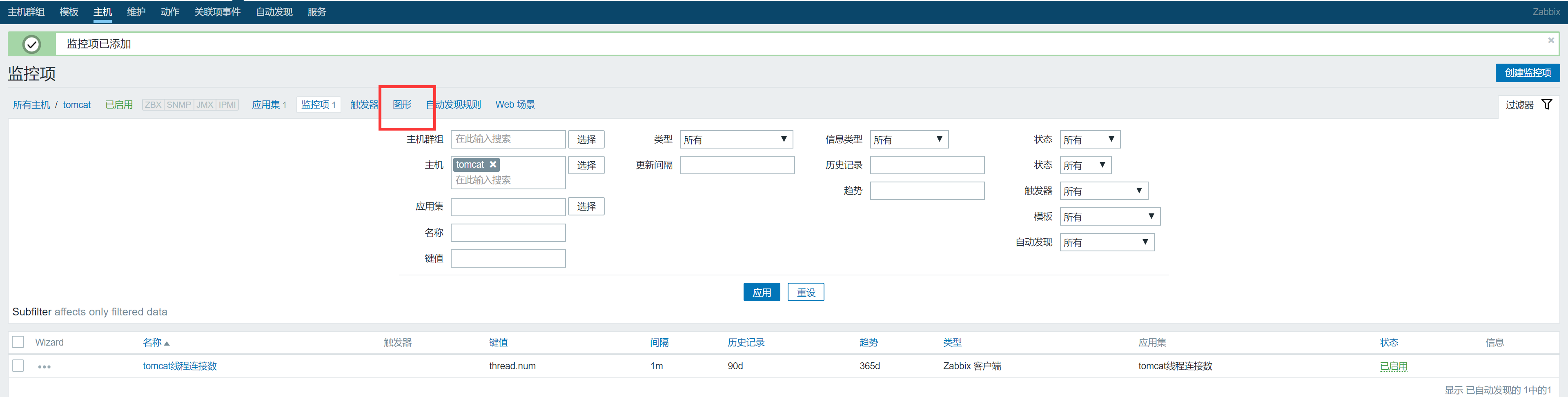Image resolution: width=1568 pixels, height=397 pixels.
Task: Open the tomcat线程连接数 item link
Action: [x=180, y=366]
